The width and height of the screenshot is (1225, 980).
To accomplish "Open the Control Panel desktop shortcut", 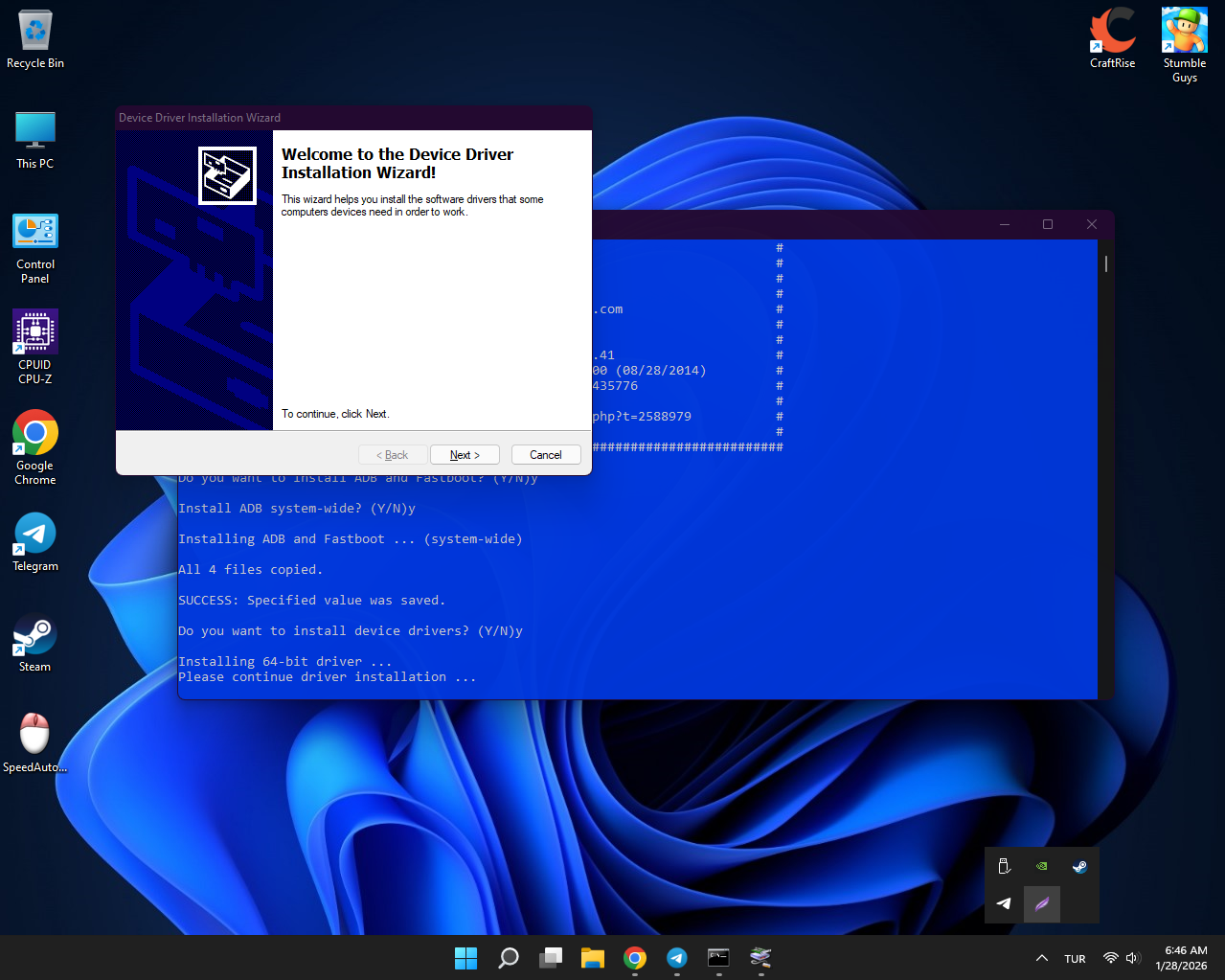I will (35, 249).
